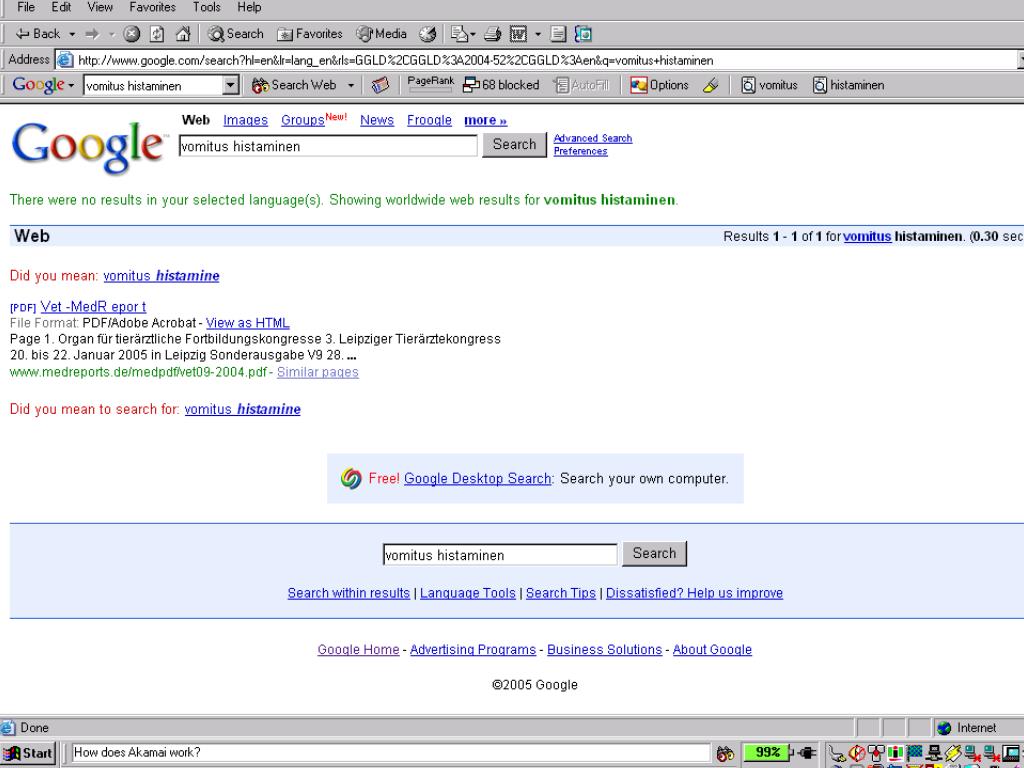Open the Search pane toolbar button
This screenshot has height=768, width=1024.
[x=236, y=34]
